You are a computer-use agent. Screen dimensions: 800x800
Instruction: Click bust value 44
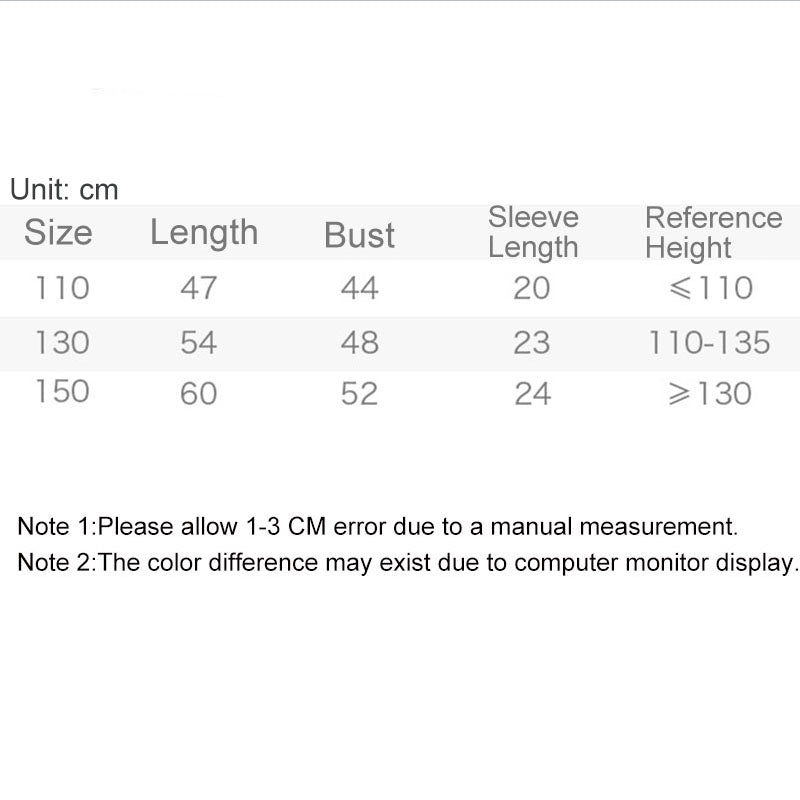click(x=359, y=288)
